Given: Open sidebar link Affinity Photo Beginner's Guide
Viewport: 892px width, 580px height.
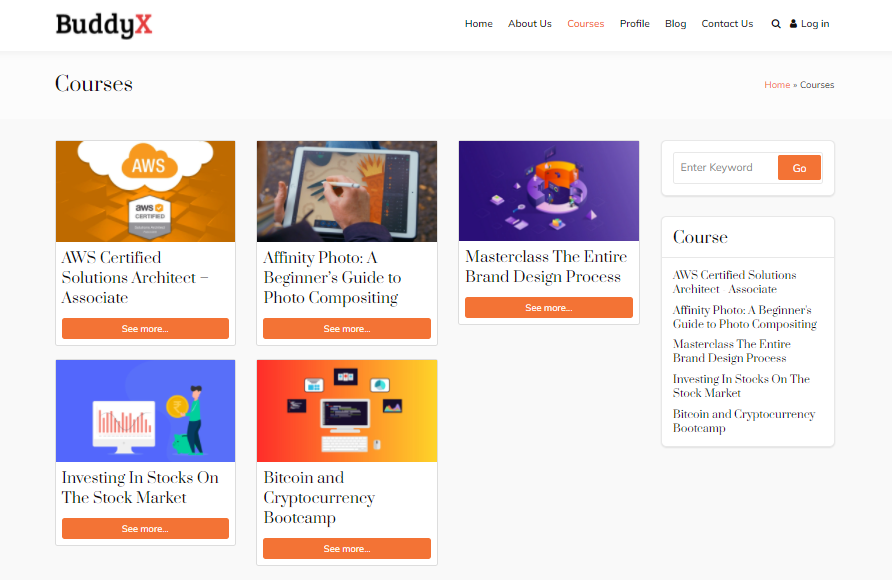Looking at the screenshot, I should click(x=745, y=317).
